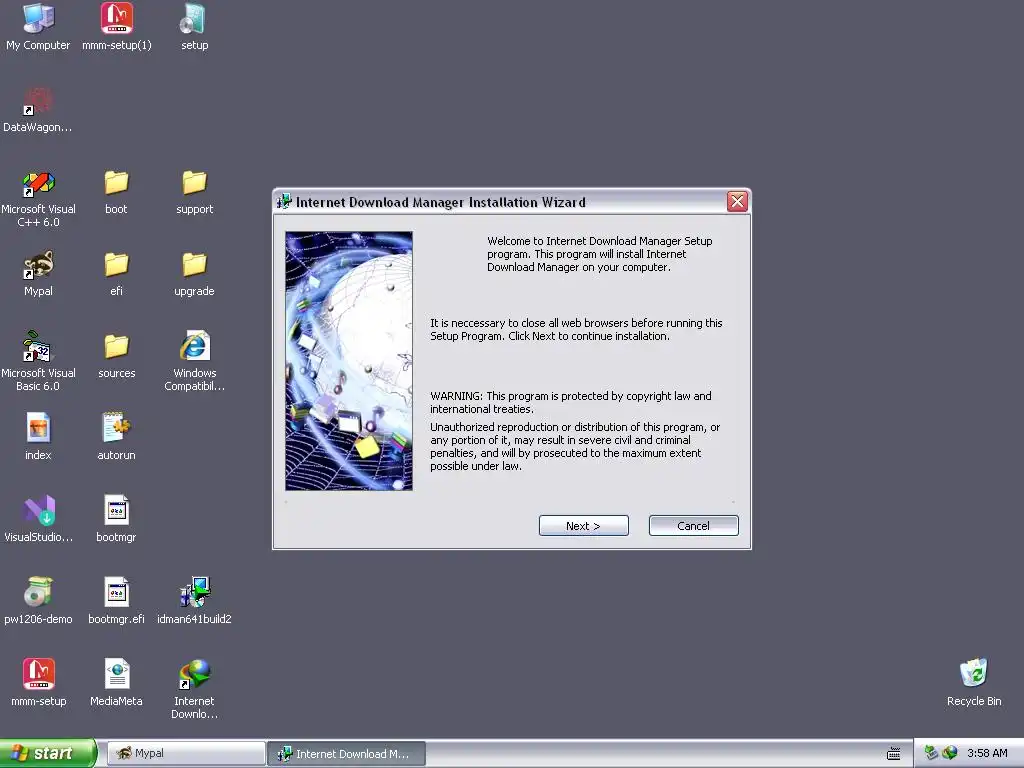Cancel the IDM installation wizard
This screenshot has width=1024, height=768.
(694, 526)
